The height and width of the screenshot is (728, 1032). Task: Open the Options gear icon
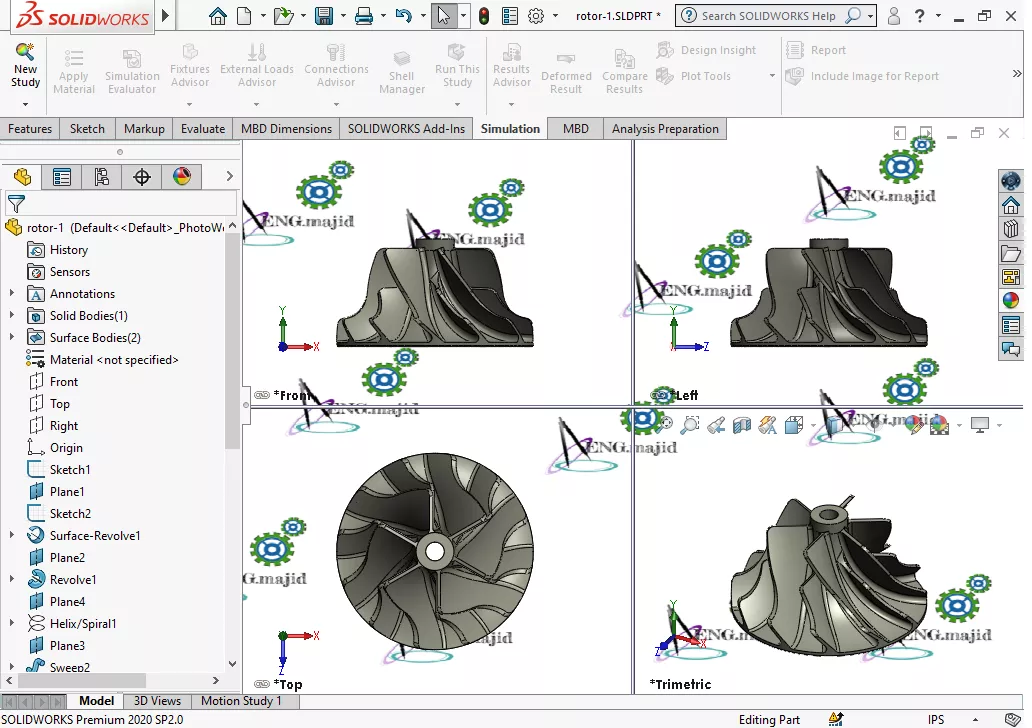coord(536,16)
